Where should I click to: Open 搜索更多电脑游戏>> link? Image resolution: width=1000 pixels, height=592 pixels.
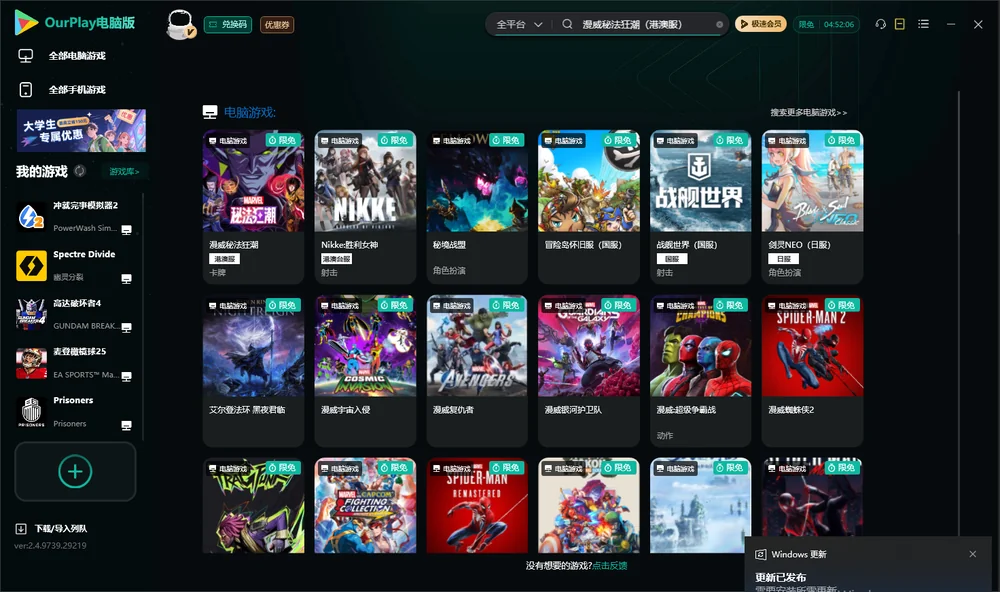pyautogui.click(x=808, y=112)
